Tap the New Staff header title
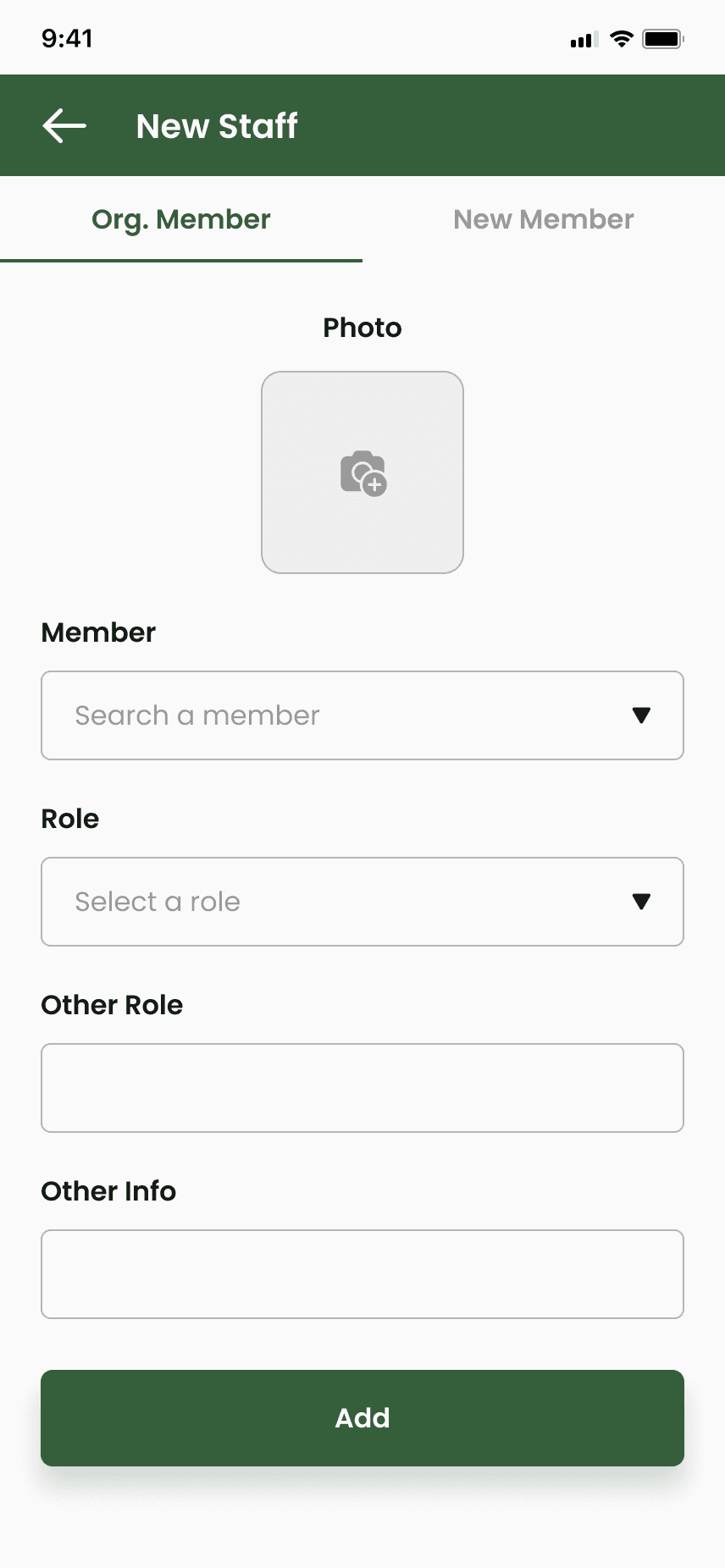Screen dimensions: 725x1568 pyautogui.click(x=217, y=126)
